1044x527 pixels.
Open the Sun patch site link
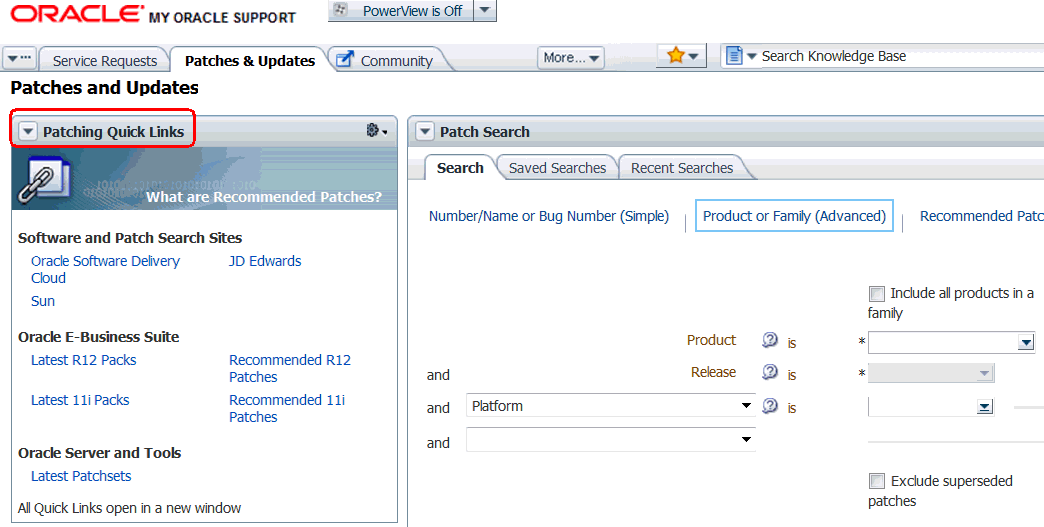tap(43, 301)
